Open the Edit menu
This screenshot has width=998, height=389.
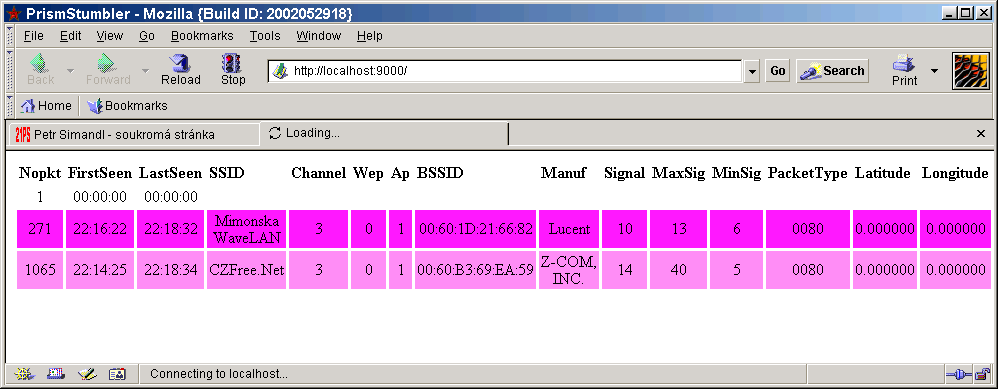pyautogui.click(x=70, y=36)
